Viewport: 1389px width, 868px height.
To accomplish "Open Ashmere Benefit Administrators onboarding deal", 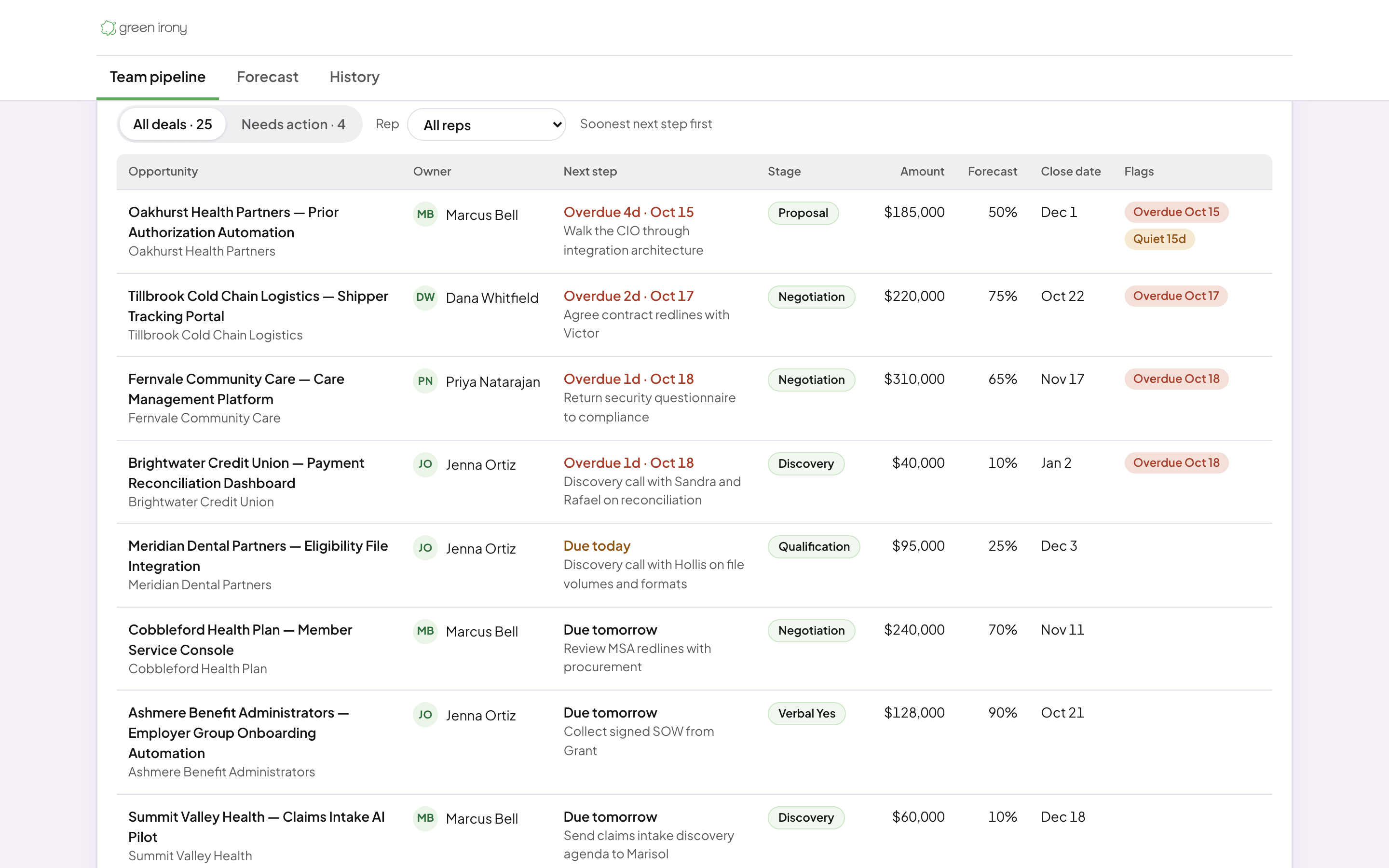I will [238, 732].
